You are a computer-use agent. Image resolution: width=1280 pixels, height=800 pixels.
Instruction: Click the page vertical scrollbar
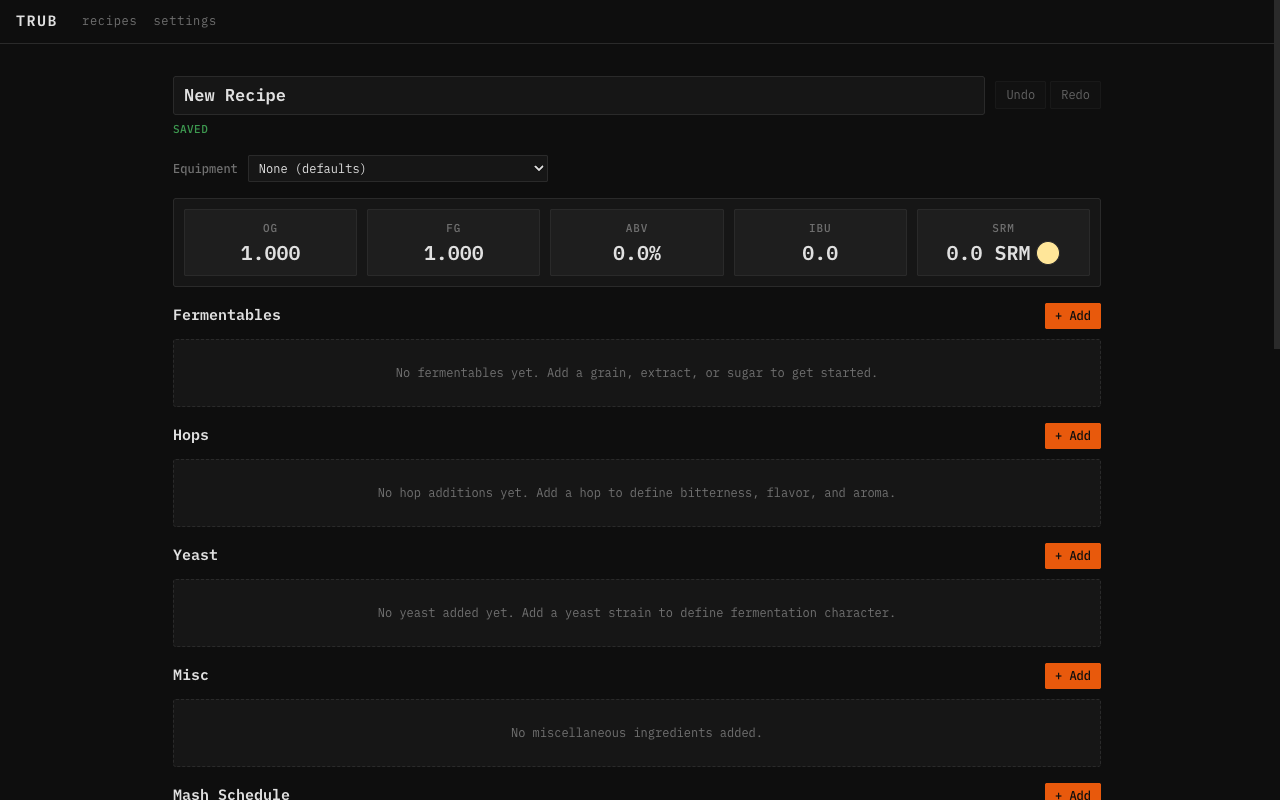1277,175
